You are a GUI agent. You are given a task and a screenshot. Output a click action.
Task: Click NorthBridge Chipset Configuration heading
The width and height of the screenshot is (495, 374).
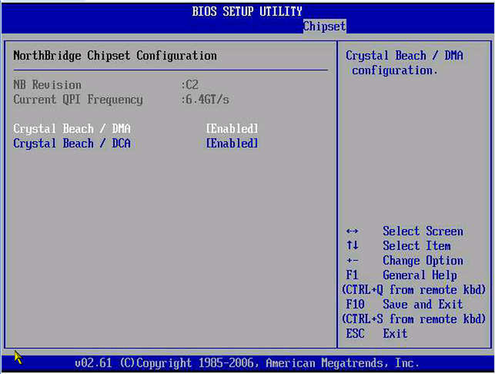click(x=115, y=56)
